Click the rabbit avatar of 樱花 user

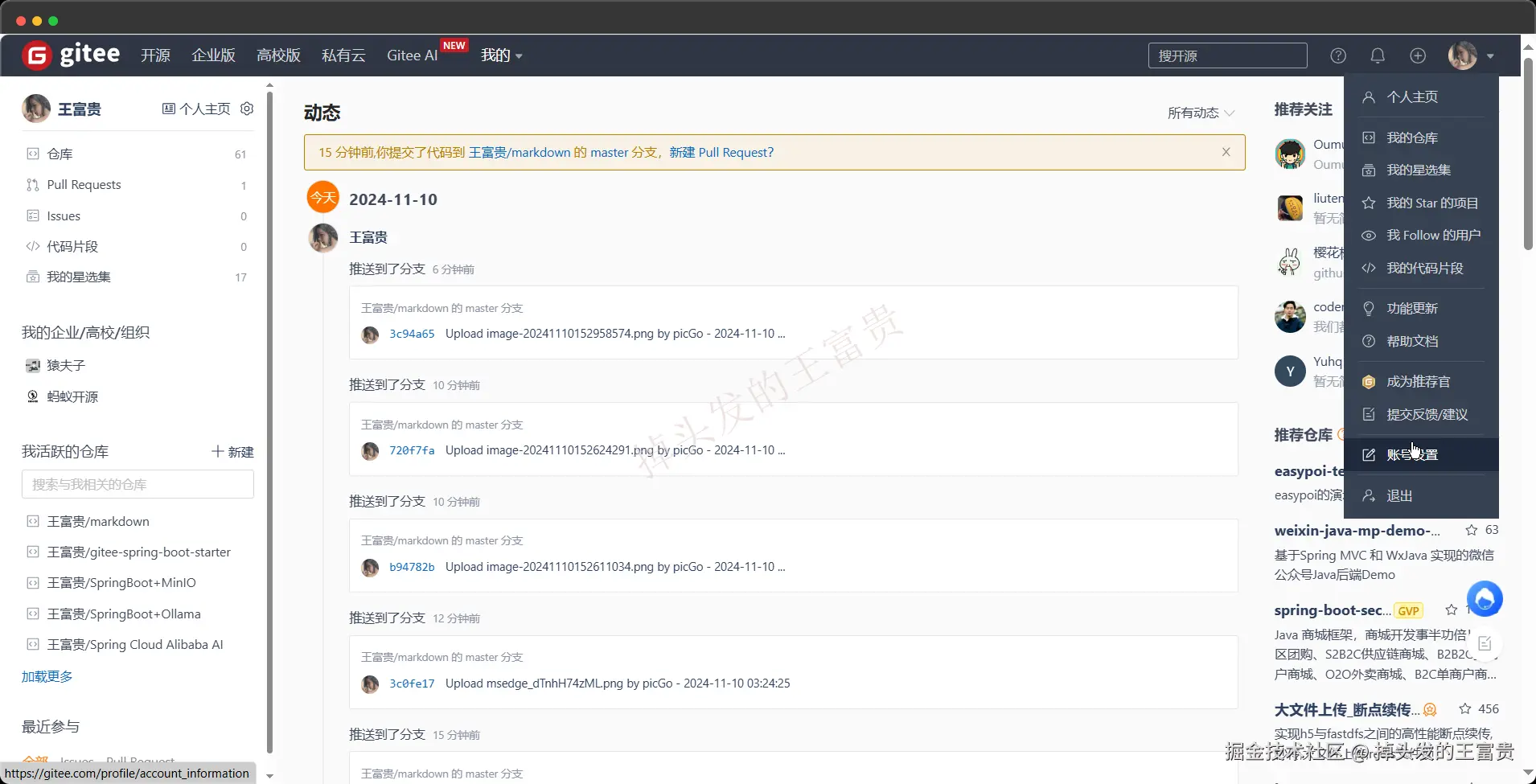coord(1290,262)
